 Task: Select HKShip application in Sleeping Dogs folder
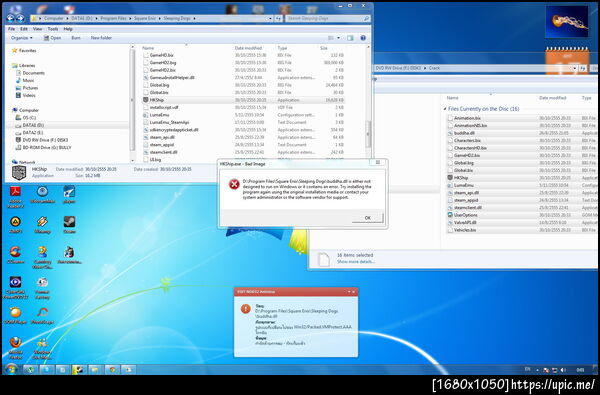point(243,100)
